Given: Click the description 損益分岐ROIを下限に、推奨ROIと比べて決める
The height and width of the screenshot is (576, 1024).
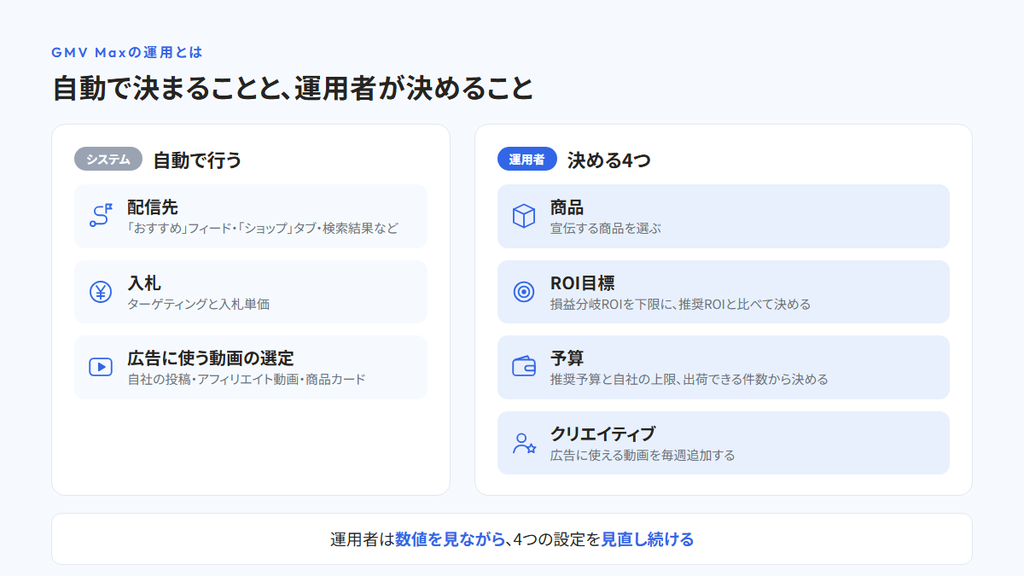Looking at the screenshot, I should click(x=680, y=304).
